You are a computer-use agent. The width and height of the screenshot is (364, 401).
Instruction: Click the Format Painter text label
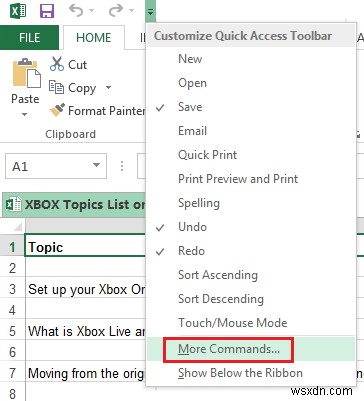click(x=106, y=111)
